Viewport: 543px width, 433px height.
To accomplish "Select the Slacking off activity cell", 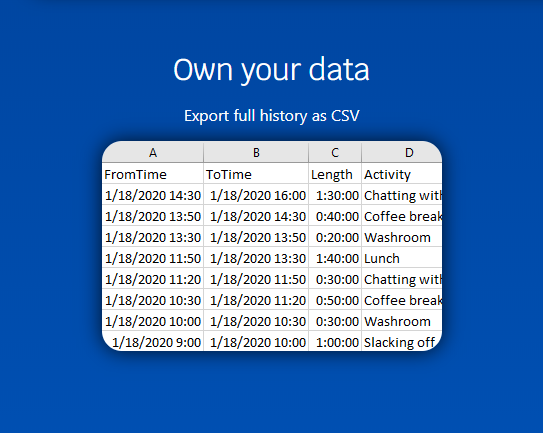I will [402, 342].
